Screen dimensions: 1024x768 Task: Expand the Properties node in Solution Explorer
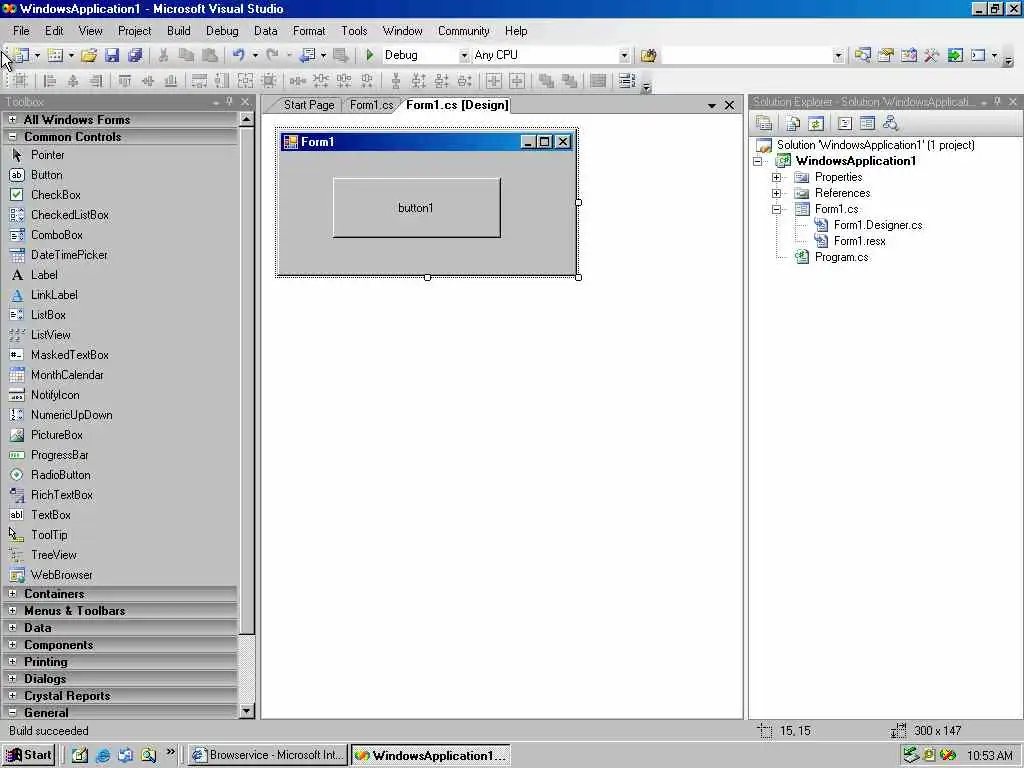[x=776, y=177]
